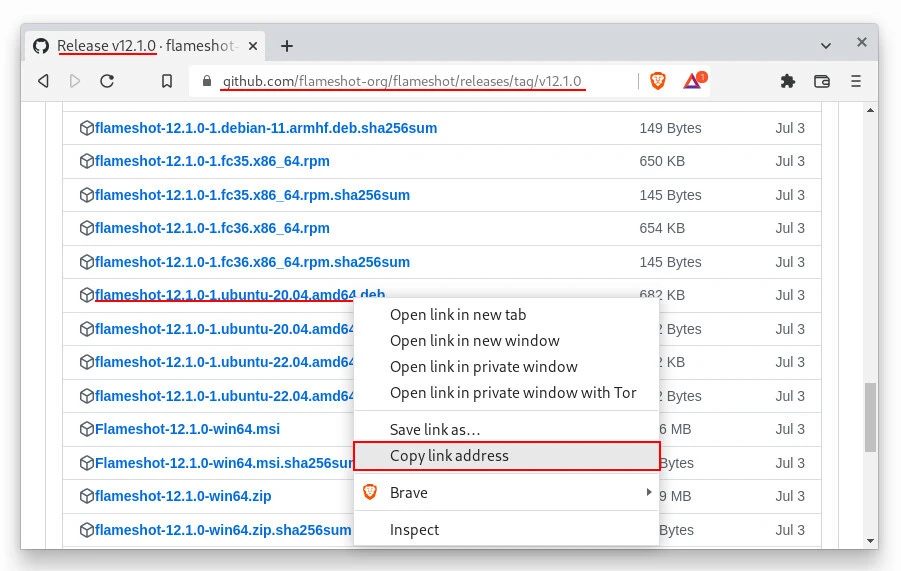Download flameshot-12.1.0-1.fc35.x86_64.rpm
901x571 pixels.
pyautogui.click(x=212, y=161)
